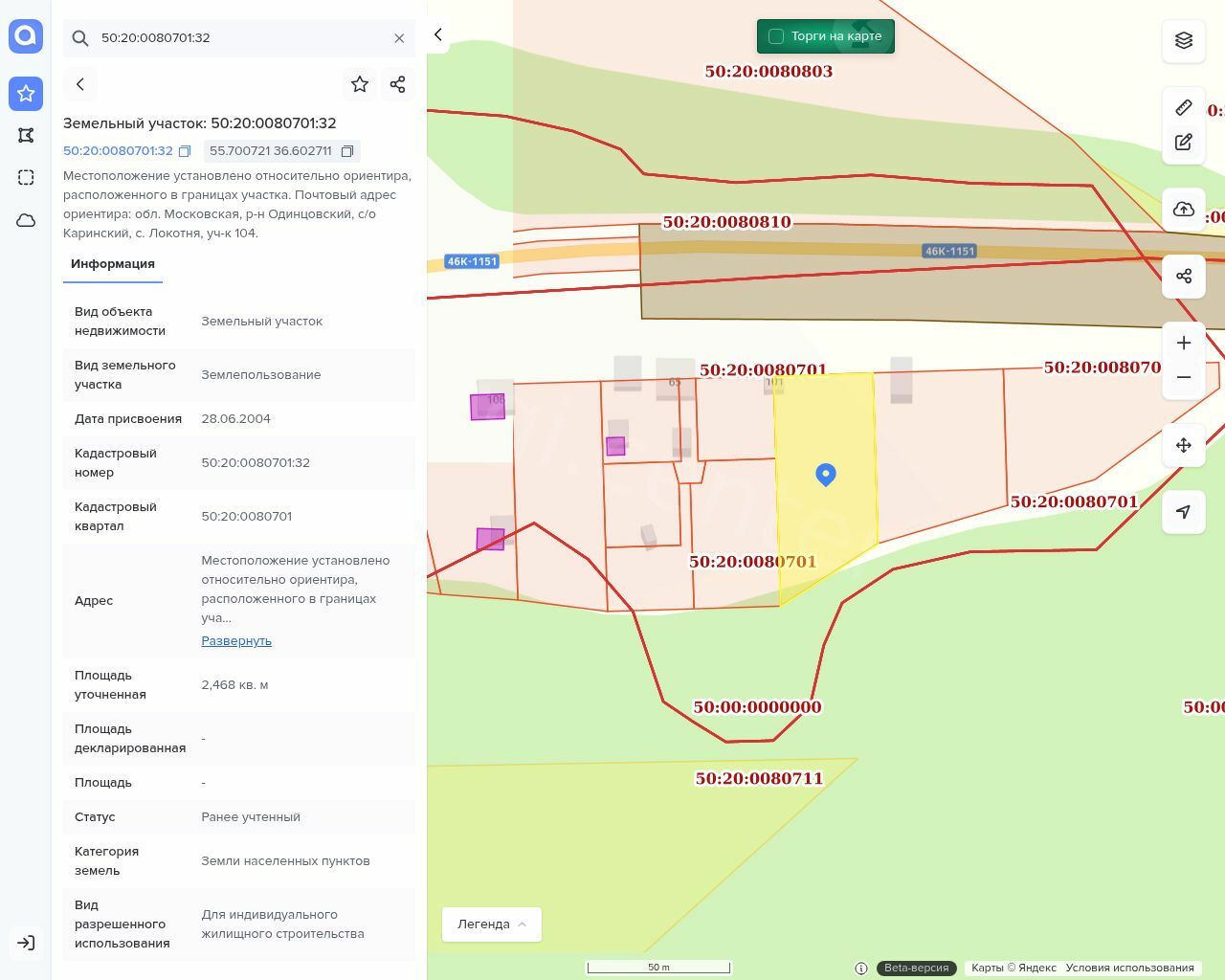Activate the pan/move map tool
The height and width of the screenshot is (980, 1225).
(x=1184, y=445)
